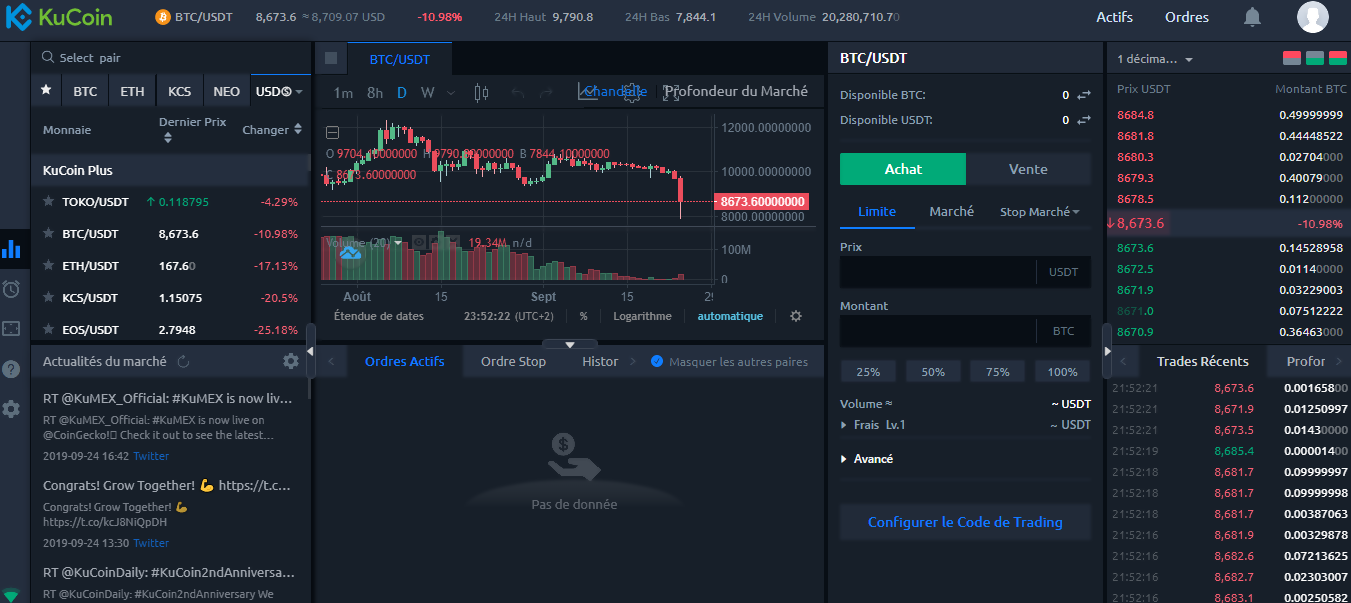This screenshot has width=1351, height=603.
Task: Click the Vente button
Action: [1028, 169]
